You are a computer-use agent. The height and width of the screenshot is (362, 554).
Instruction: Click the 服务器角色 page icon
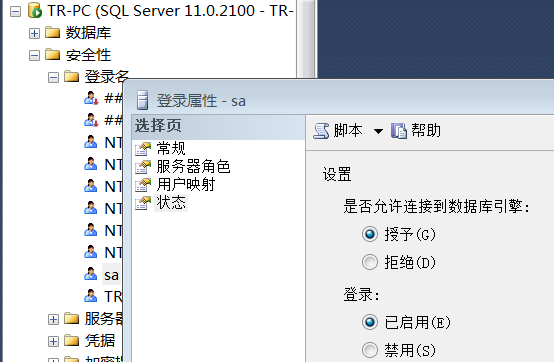pyautogui.click(x=143, y=167)
